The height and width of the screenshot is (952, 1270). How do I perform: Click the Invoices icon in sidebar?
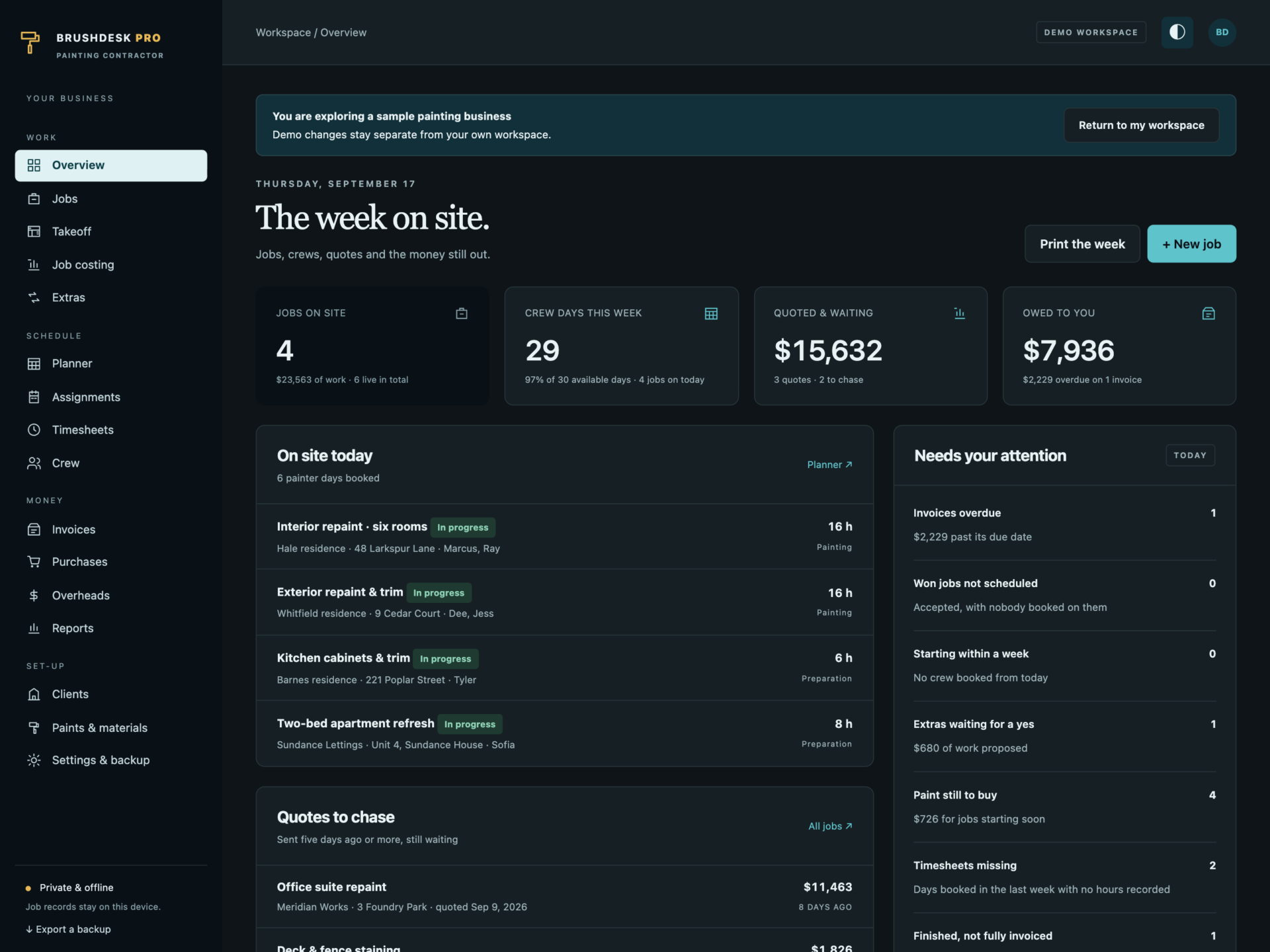click(x=34, y=530)
